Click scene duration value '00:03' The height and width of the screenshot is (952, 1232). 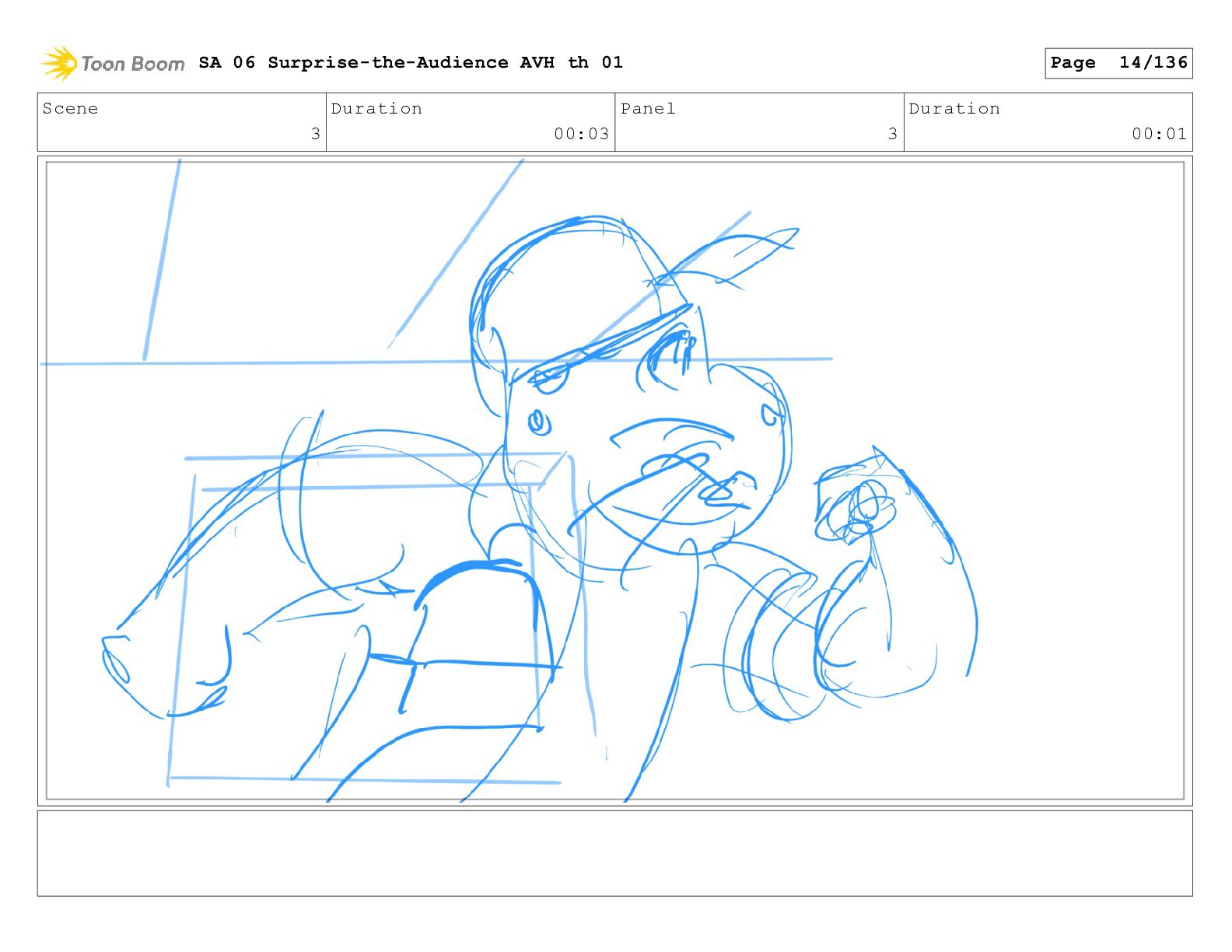point(582,134)
